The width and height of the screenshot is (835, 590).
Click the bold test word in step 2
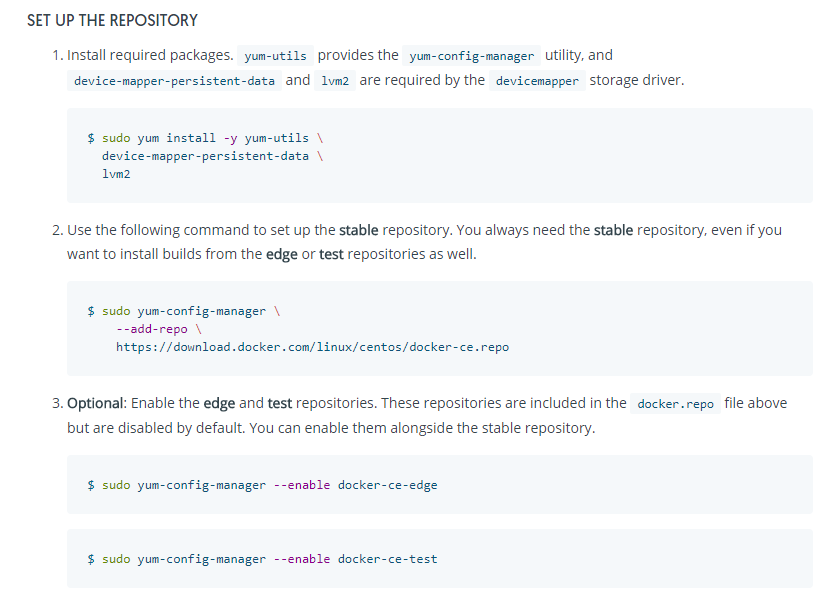tap(331, 255)
